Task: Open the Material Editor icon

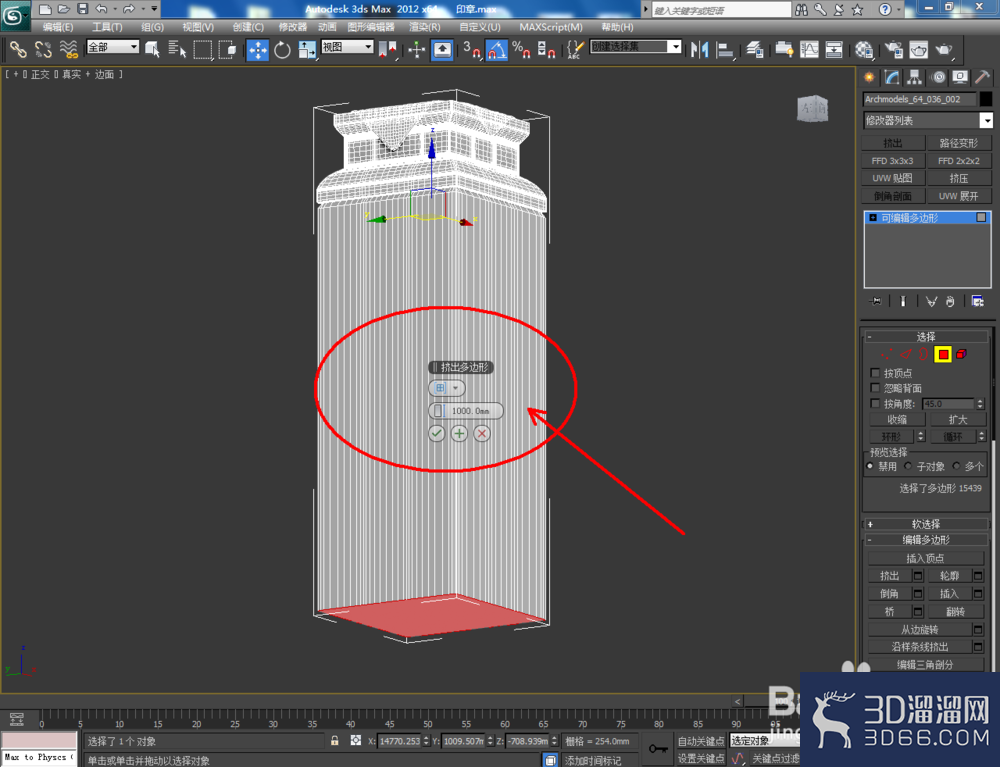Action: point(864,49)
